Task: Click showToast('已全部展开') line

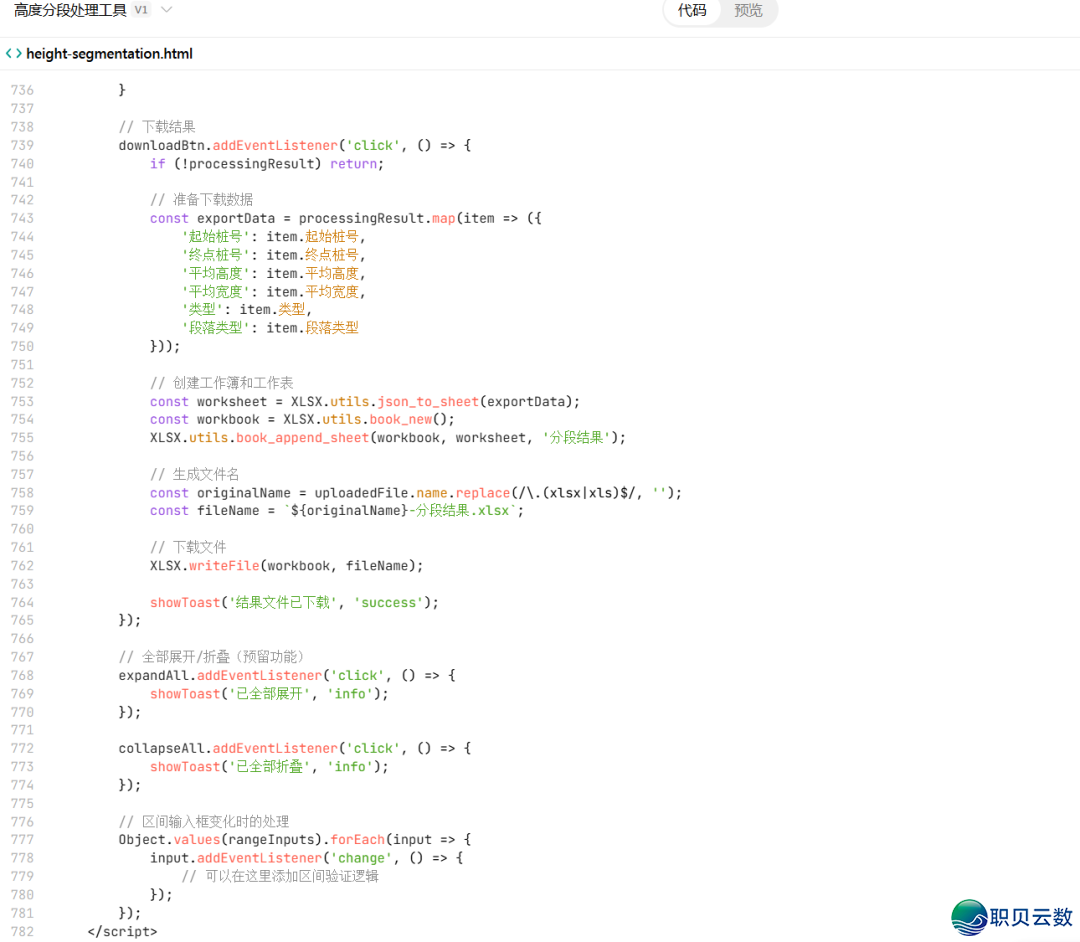Action: click(269, 694)
